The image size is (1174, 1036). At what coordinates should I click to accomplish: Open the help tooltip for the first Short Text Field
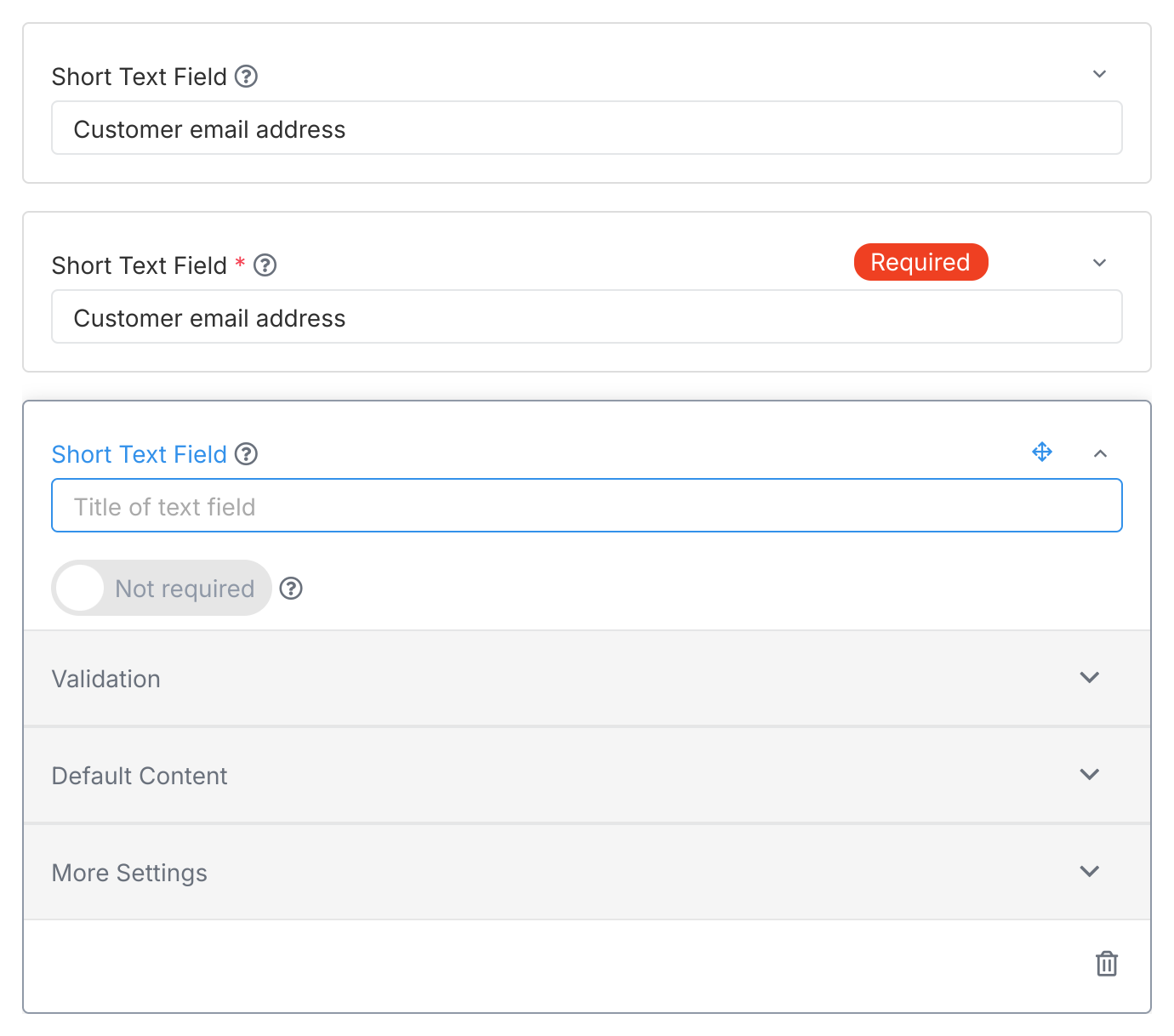tap(247, 77)
